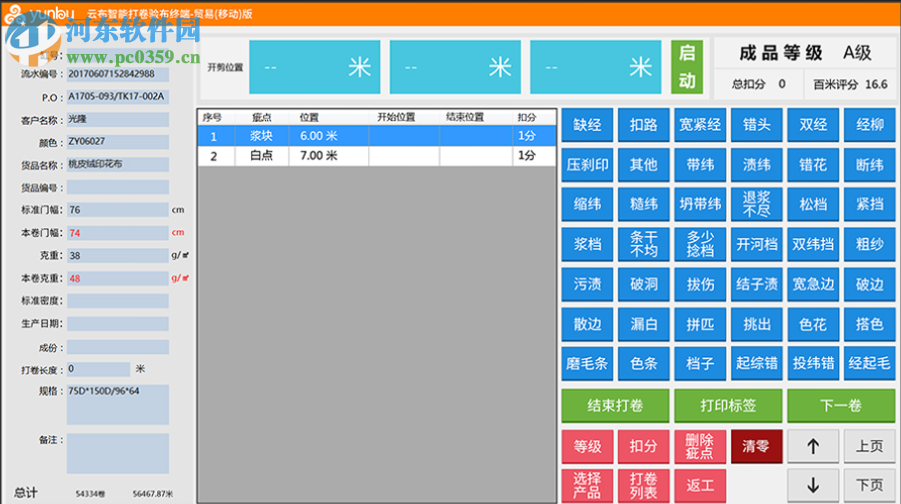
Task: Select the 扣路 defect button
Action: click(644, 125)
